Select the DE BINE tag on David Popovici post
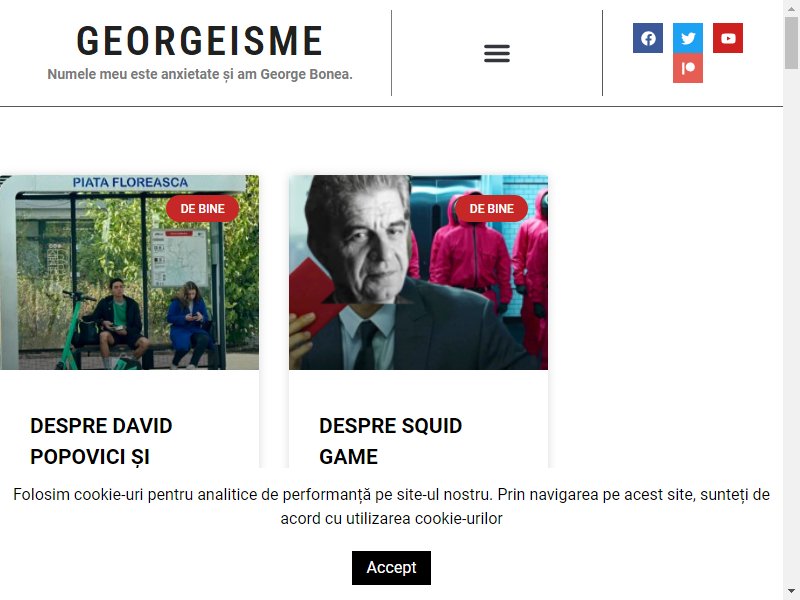This screenshot has width=800, height=600. tap(203, 209)
